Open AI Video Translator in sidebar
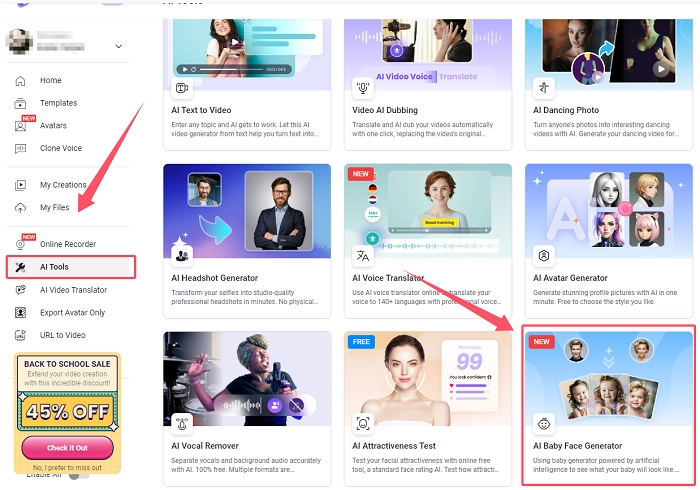Screen dimensions: 700x490 click(x=73, y=290)
